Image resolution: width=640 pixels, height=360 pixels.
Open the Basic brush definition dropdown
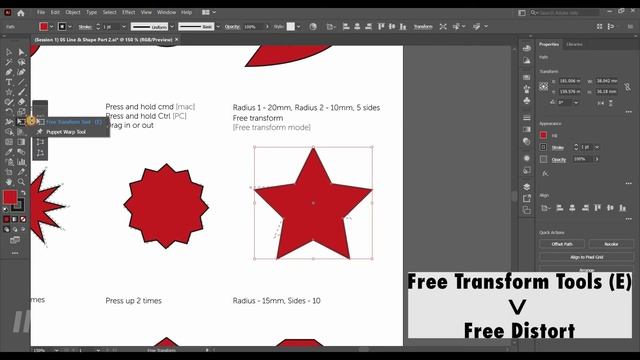tap(218, 27)
